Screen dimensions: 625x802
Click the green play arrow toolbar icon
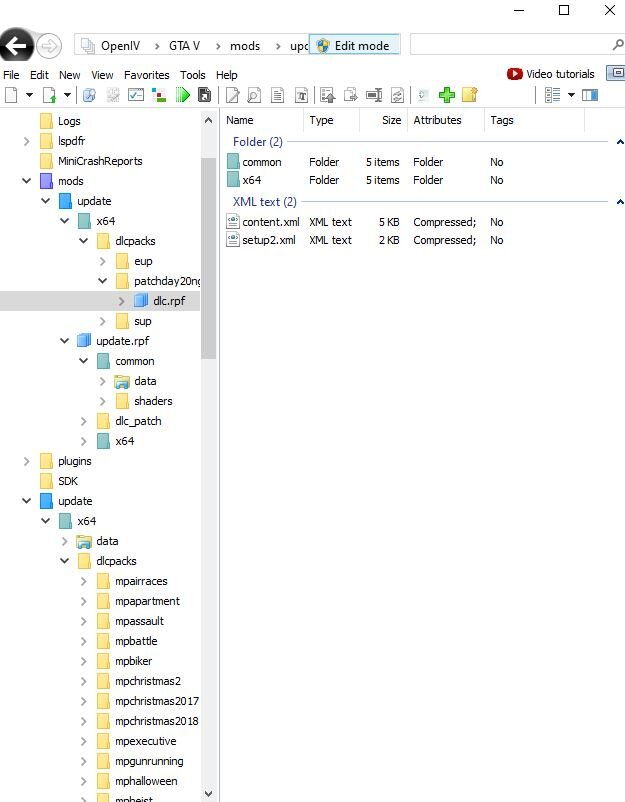[183, 95]
